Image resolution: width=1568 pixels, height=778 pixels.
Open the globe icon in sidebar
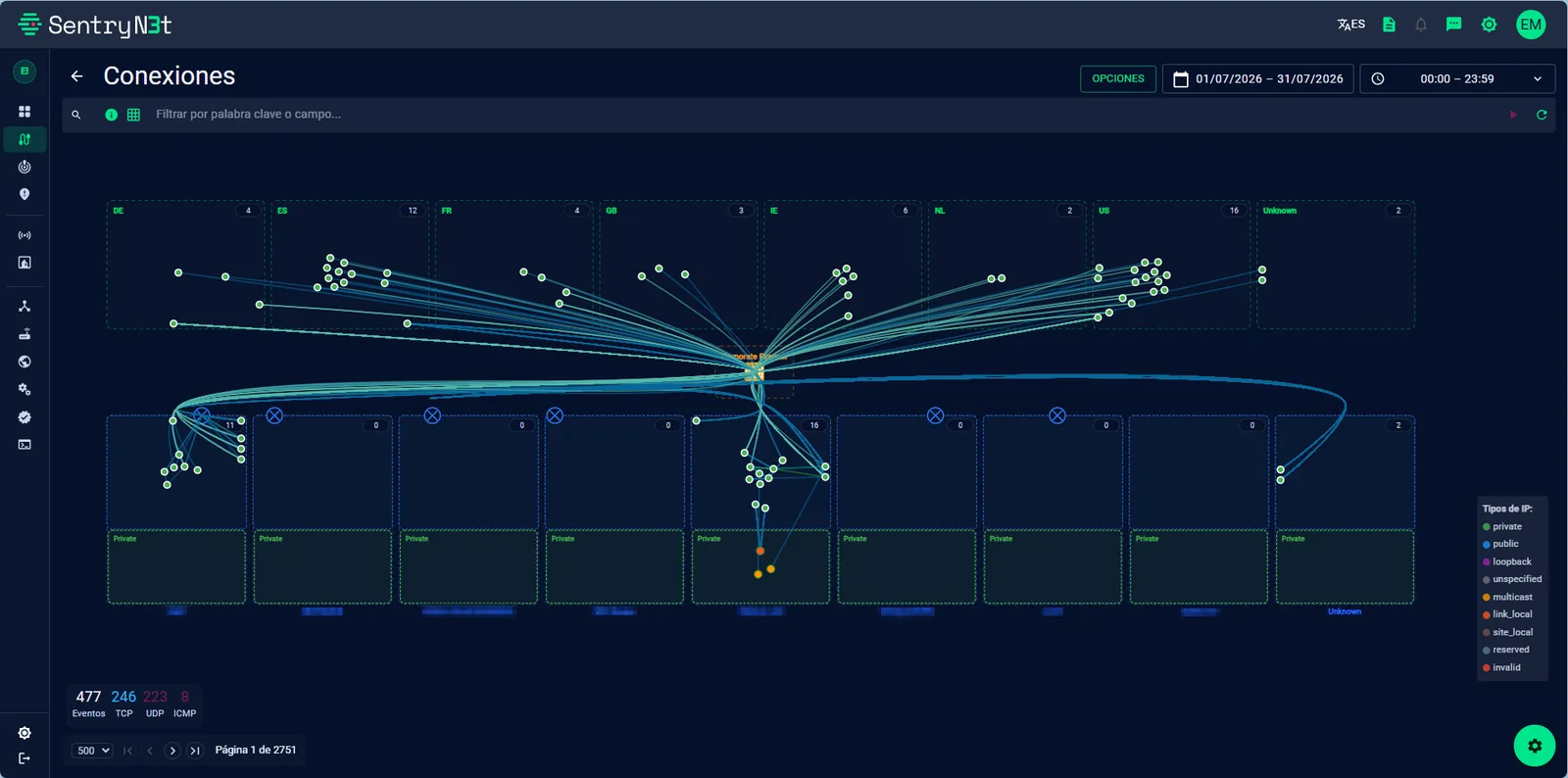coord(24,362)
